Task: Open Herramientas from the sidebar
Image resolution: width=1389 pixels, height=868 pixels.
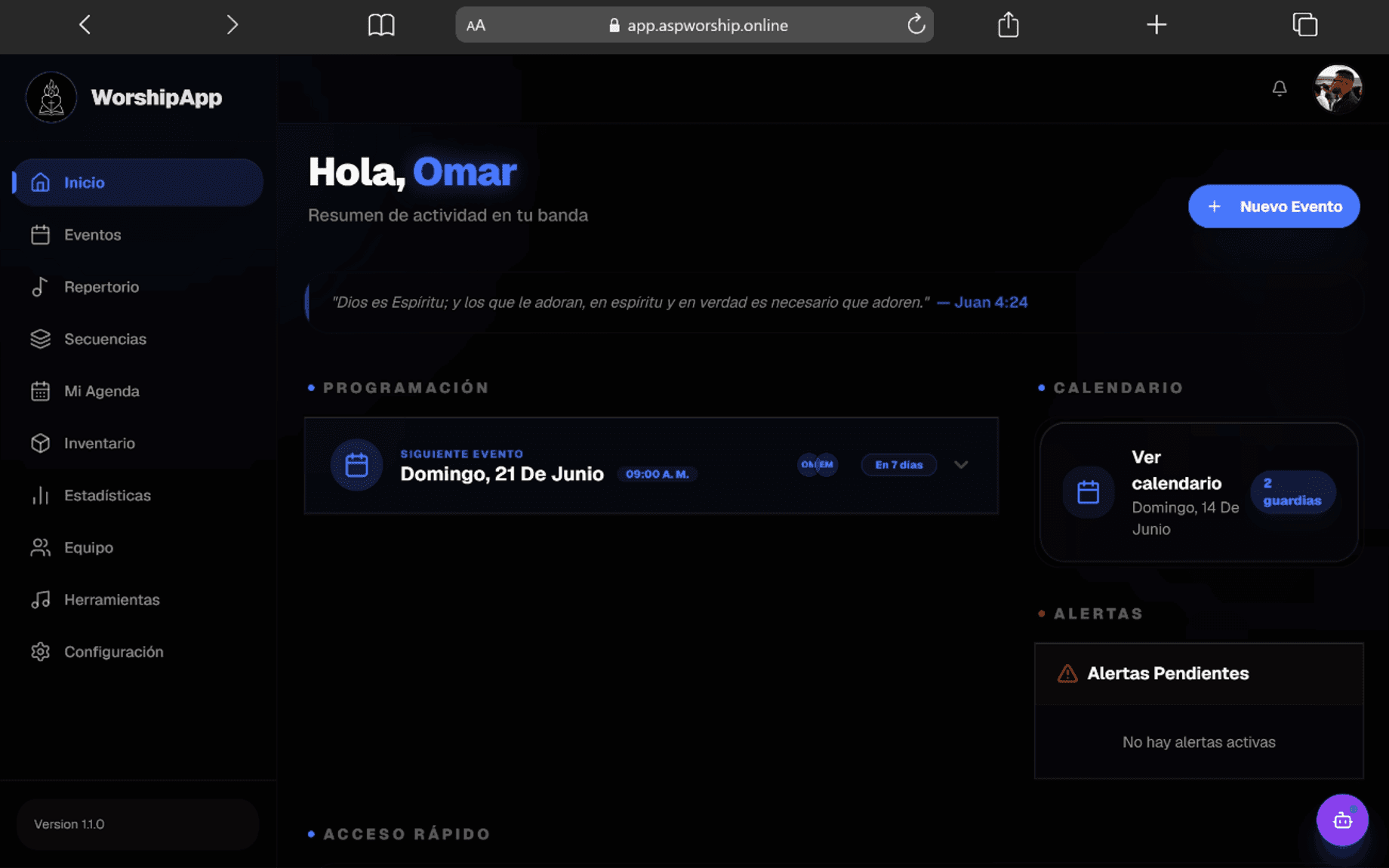Action: (138, 599)
